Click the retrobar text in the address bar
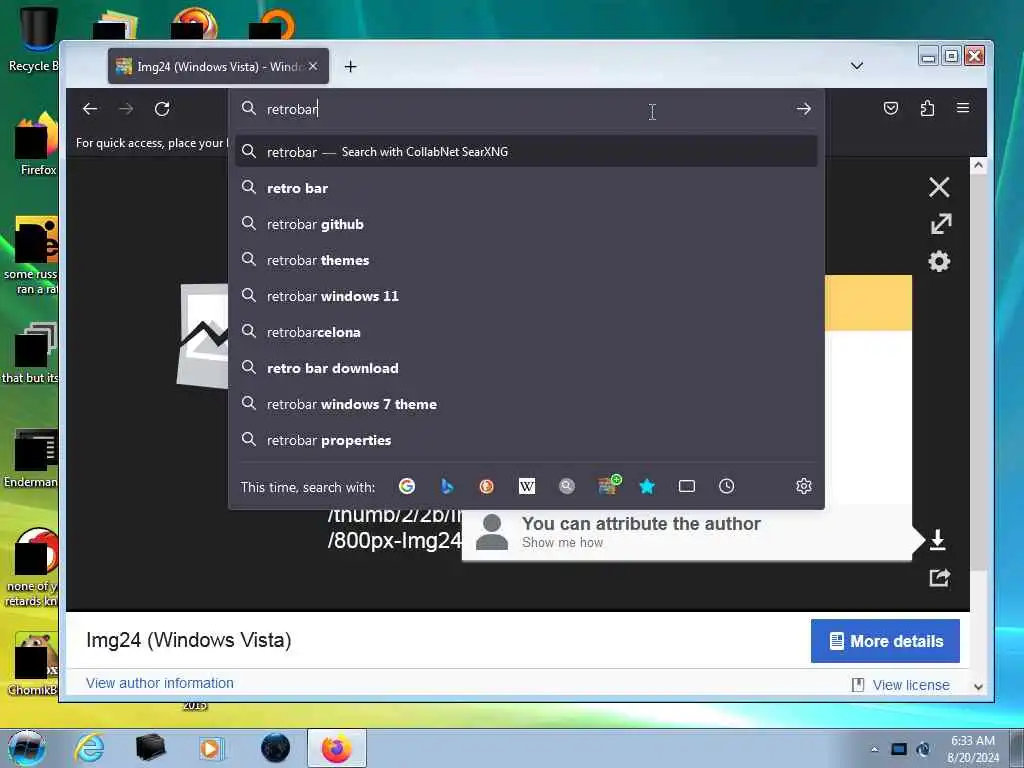 point(292,109)
